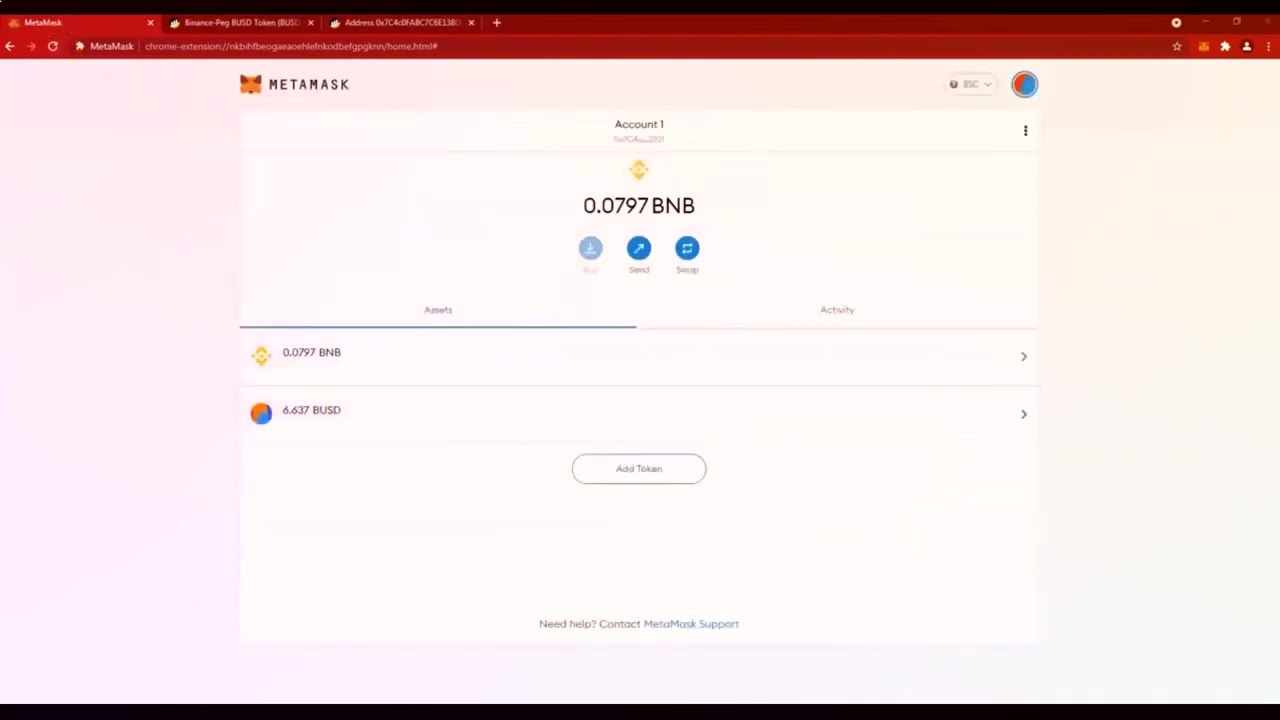Select the MetaMask browser tab
Screen dimensions: 1280x720
point(80,22)
